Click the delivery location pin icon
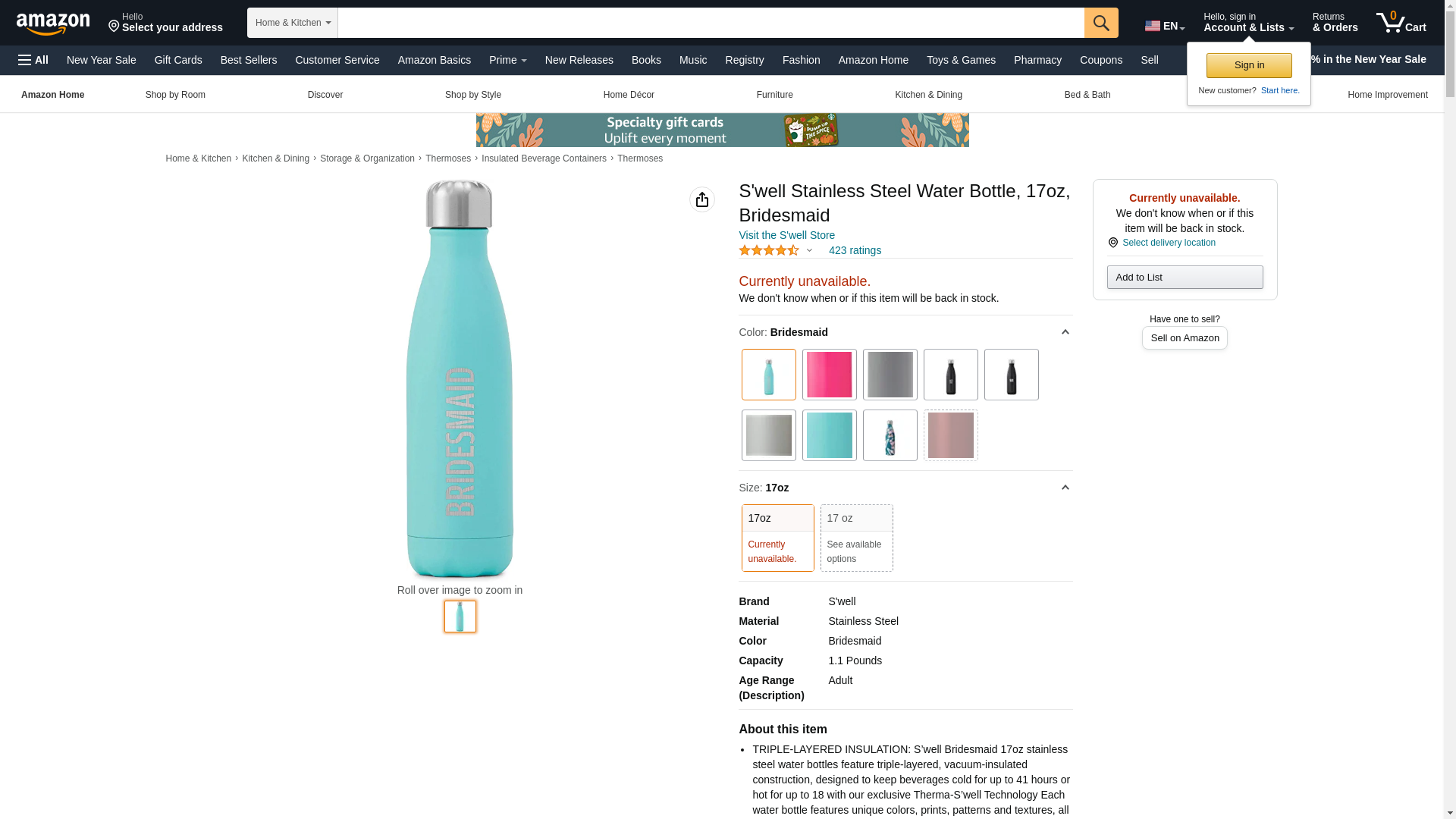This screenshot has width=1456, height=819. 1112,243
